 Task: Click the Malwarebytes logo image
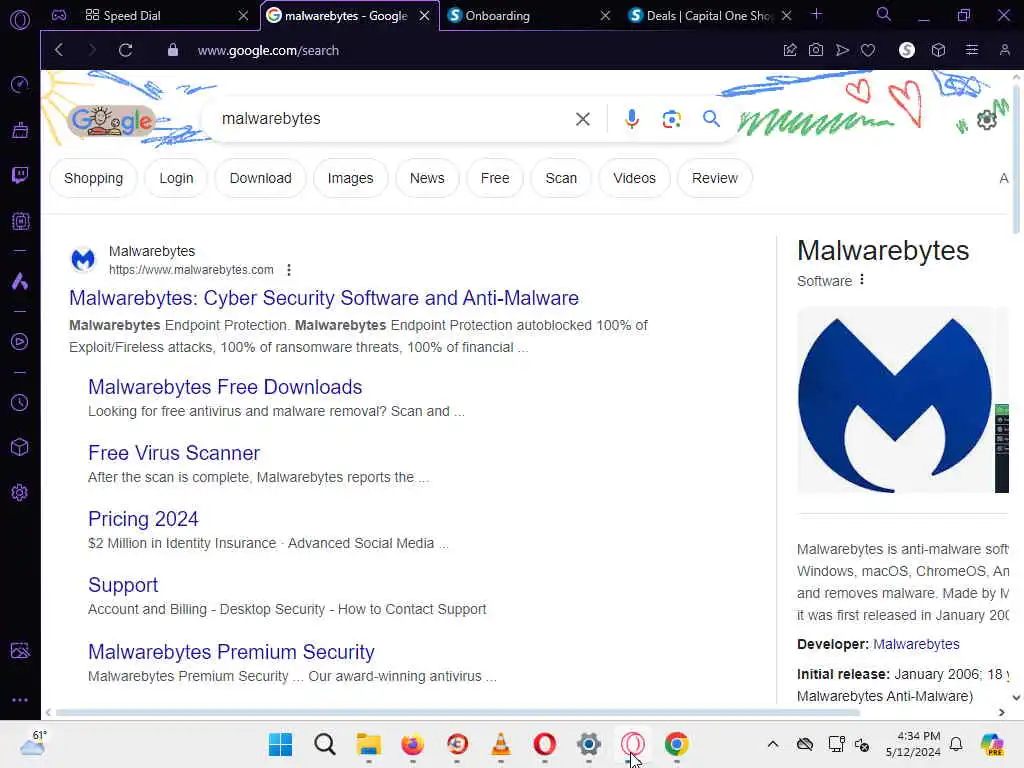point(895,400)
